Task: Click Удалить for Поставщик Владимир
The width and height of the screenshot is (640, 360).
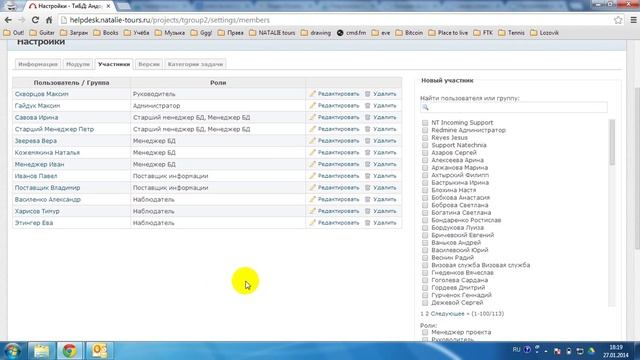Action: 384,188
